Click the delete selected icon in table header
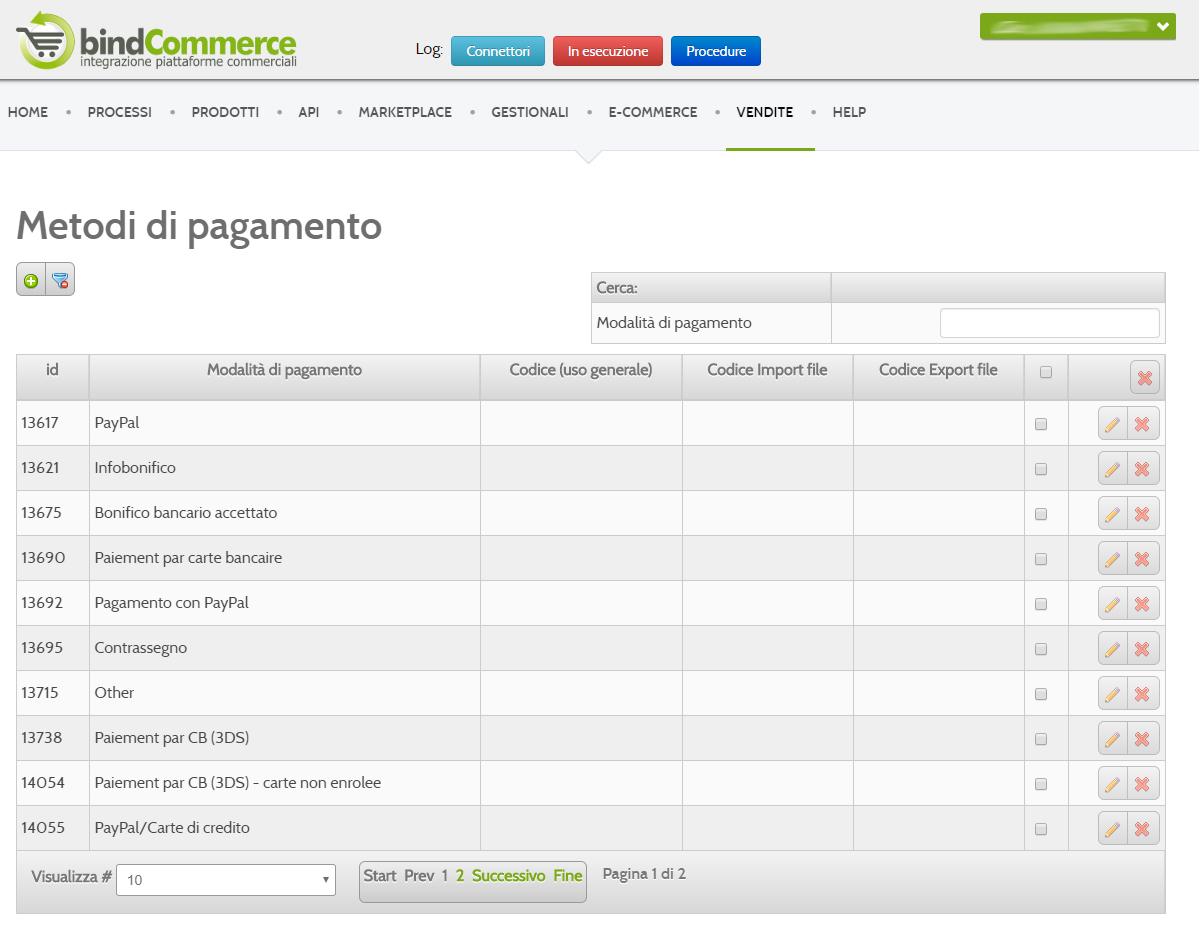1199x947 pixels. [1145, 377]
